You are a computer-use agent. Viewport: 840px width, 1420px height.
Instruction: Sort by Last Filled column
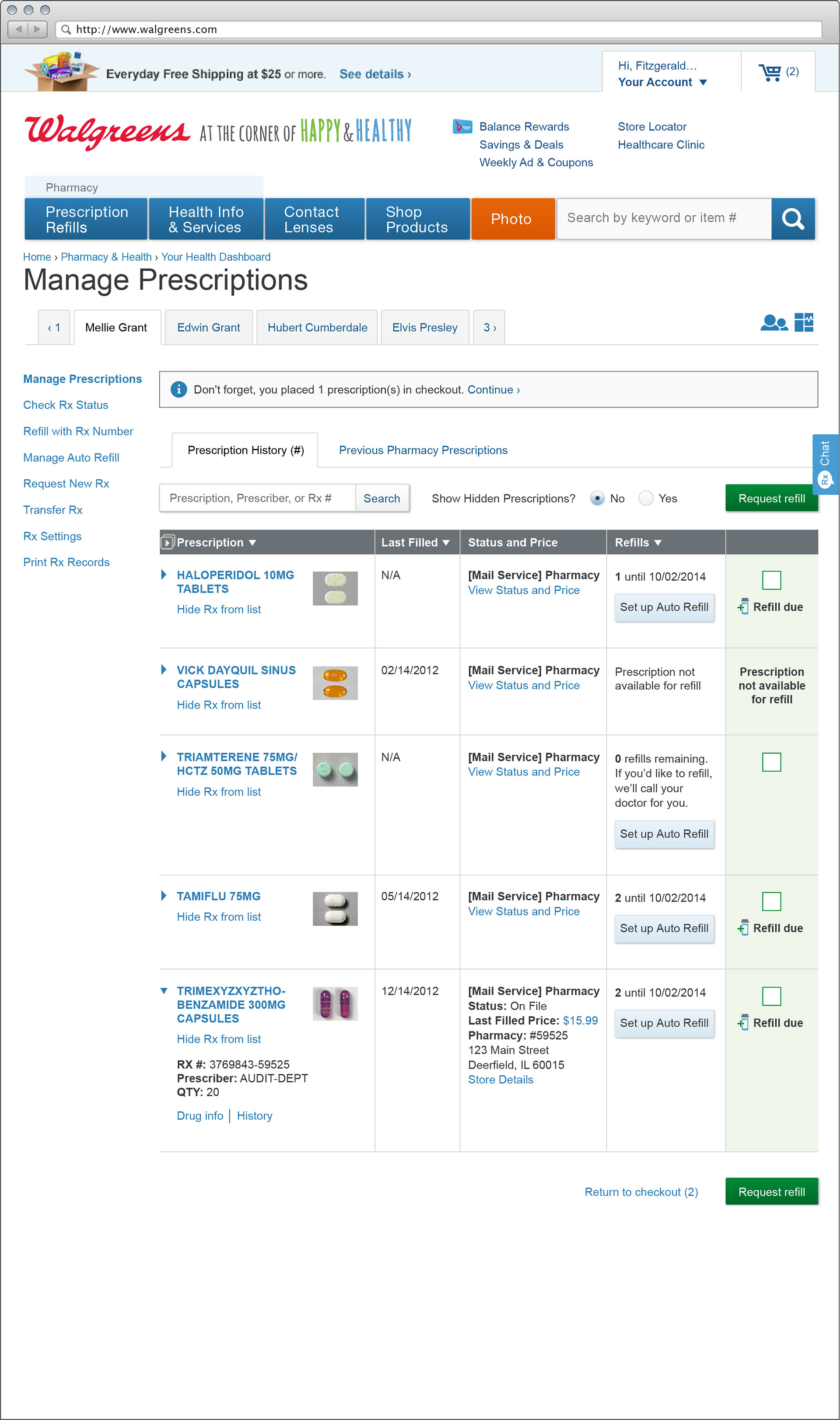416,543
